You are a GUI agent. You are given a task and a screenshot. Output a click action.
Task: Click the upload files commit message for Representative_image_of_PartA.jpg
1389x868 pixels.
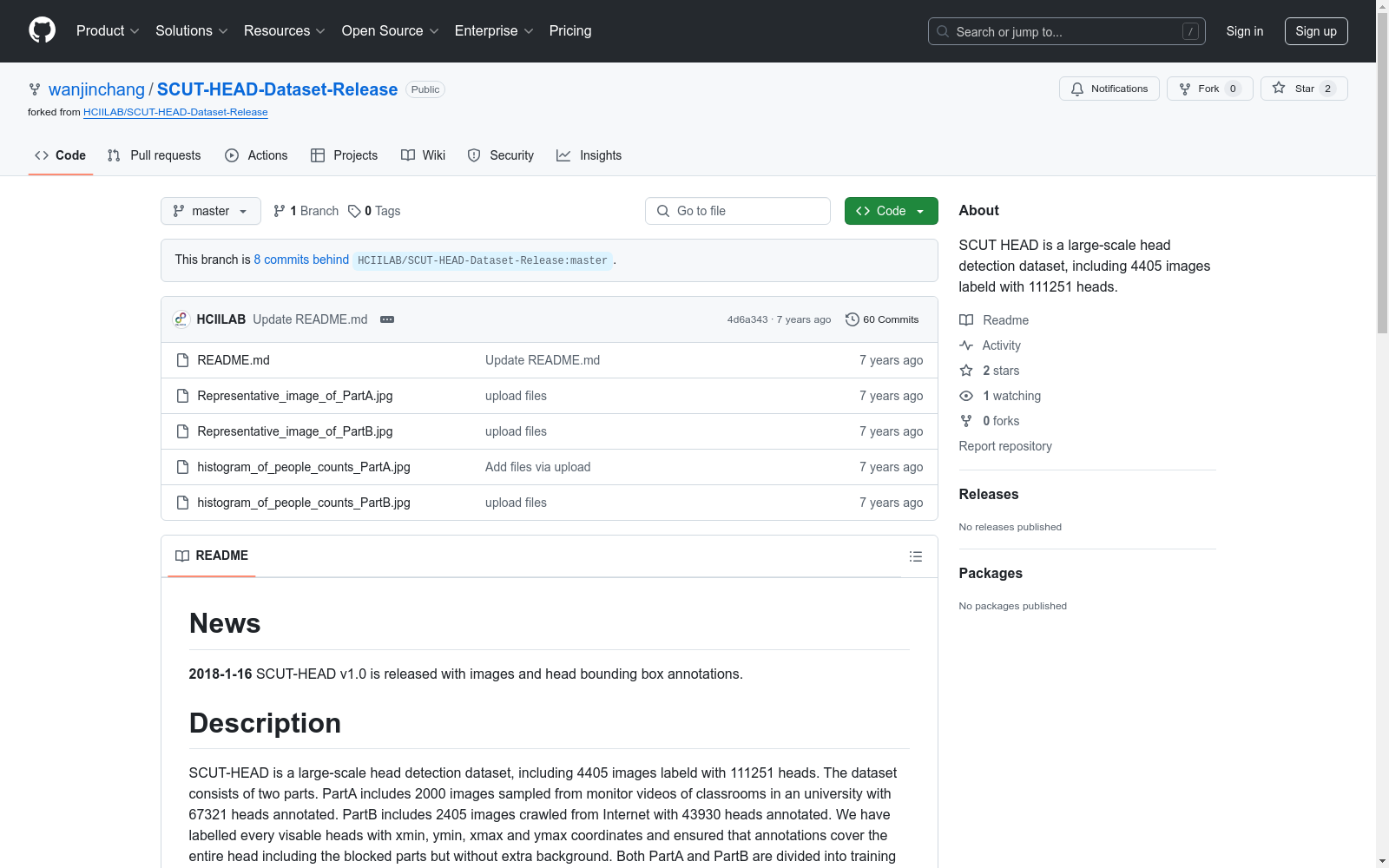[x=516, y=396]
